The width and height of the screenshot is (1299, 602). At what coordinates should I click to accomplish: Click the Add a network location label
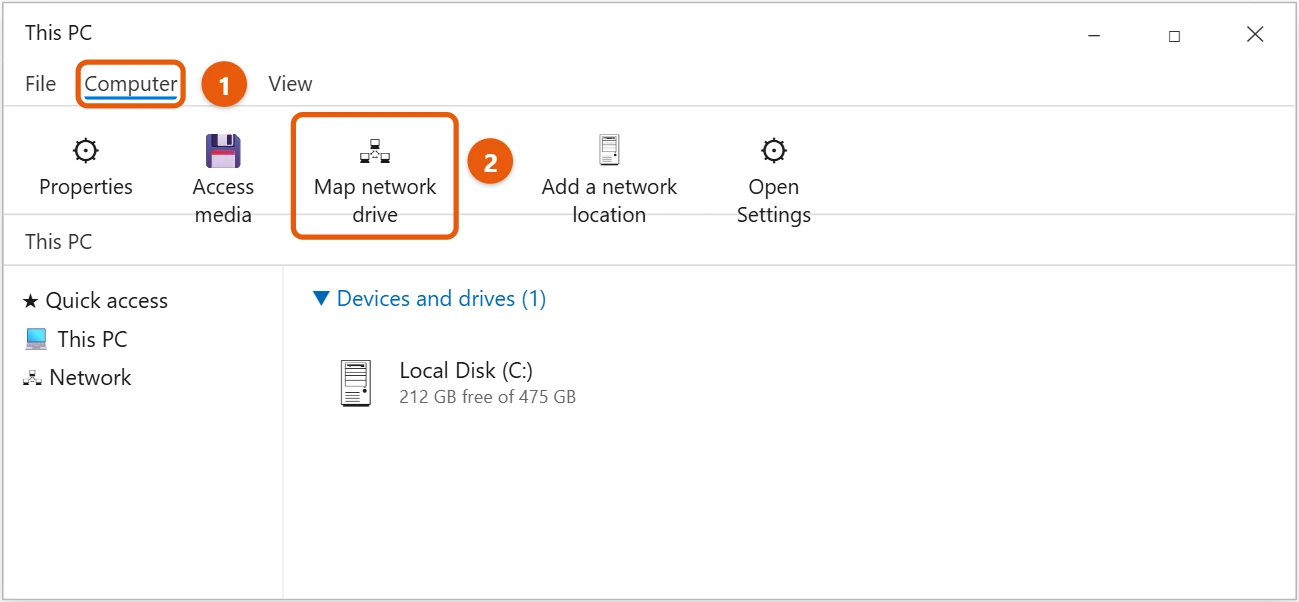609,201
